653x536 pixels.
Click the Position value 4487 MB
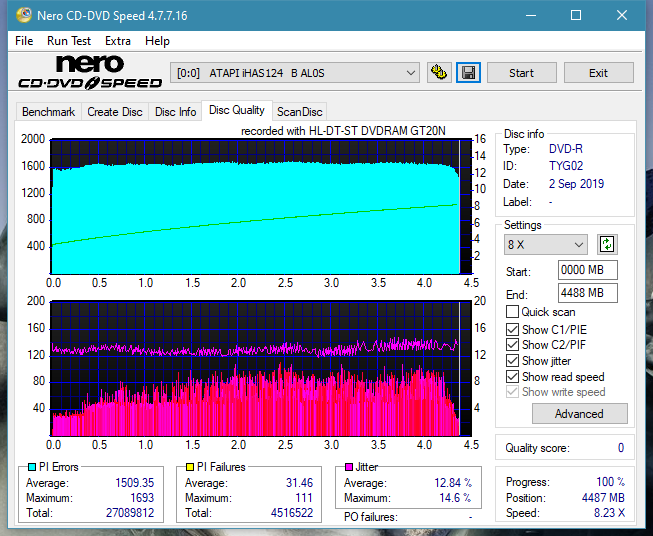pyautogui.click(x=603, y=498)
